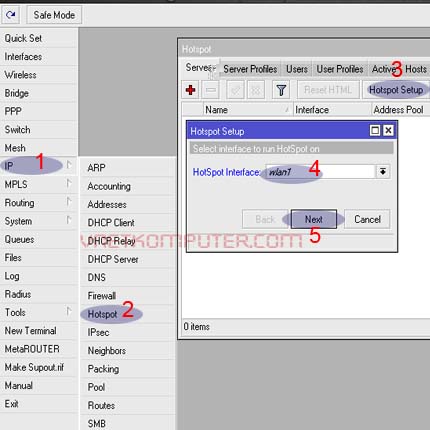Select IPsec in IP submenu

pos(128,332)
